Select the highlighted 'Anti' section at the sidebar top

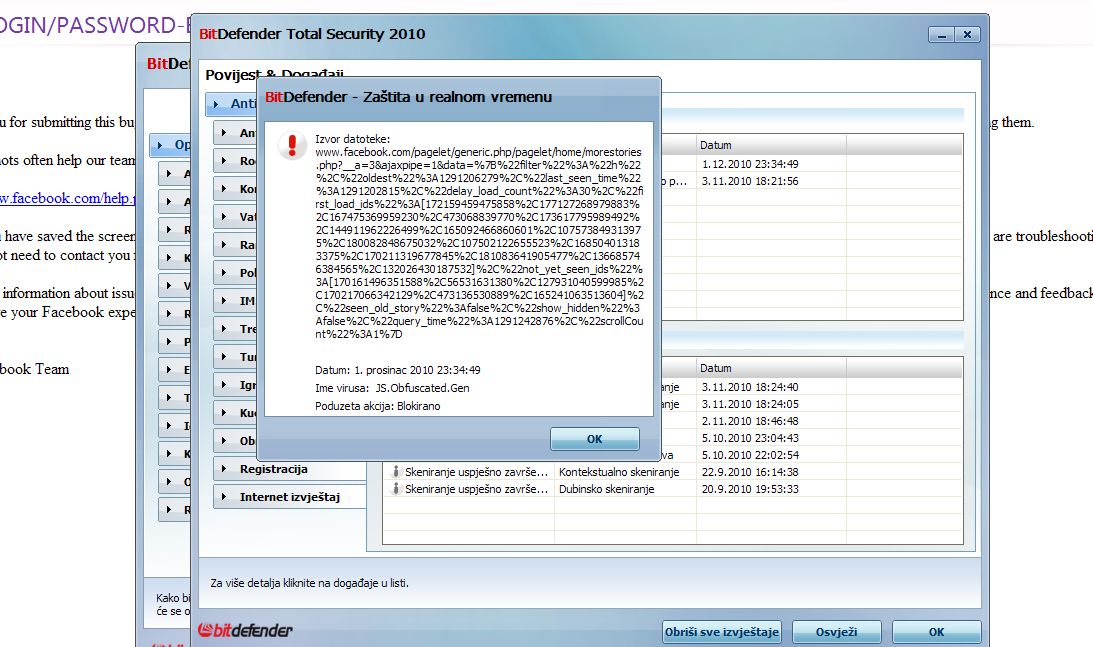click(x=231, y=104)
